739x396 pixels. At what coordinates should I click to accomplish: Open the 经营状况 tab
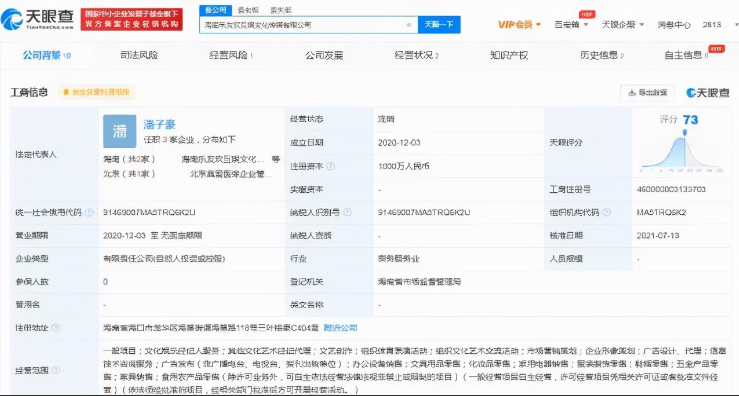point(416,55)
